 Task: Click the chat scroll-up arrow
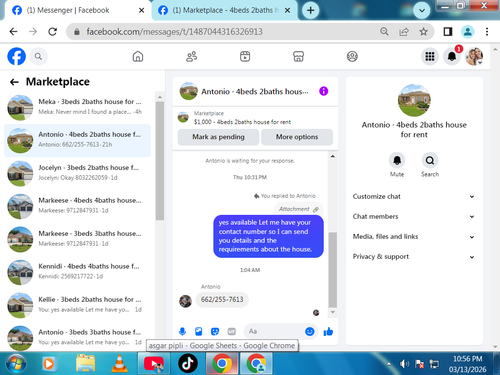point(332,156)
